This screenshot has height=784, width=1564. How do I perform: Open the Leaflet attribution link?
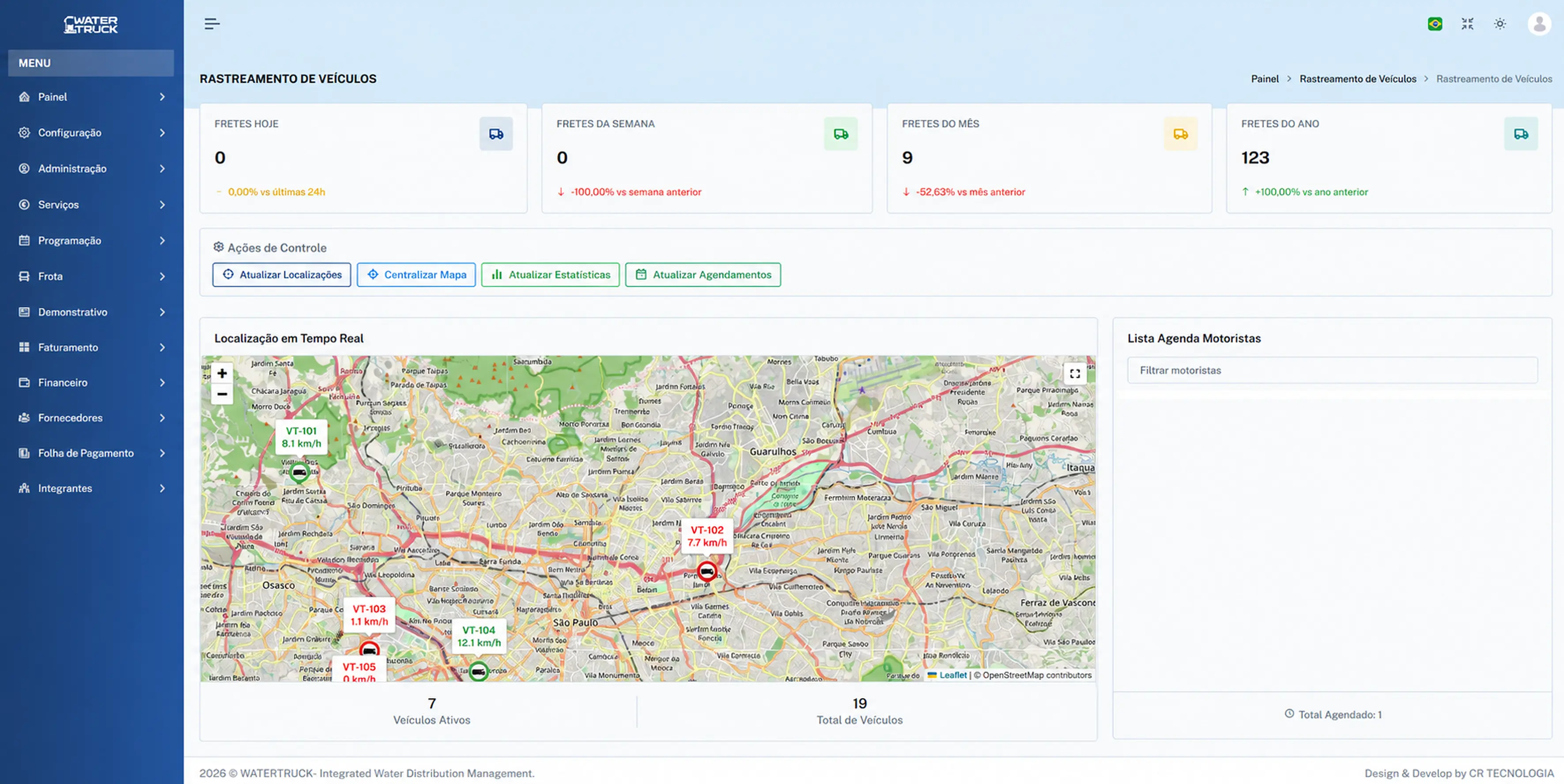(952, 675)
